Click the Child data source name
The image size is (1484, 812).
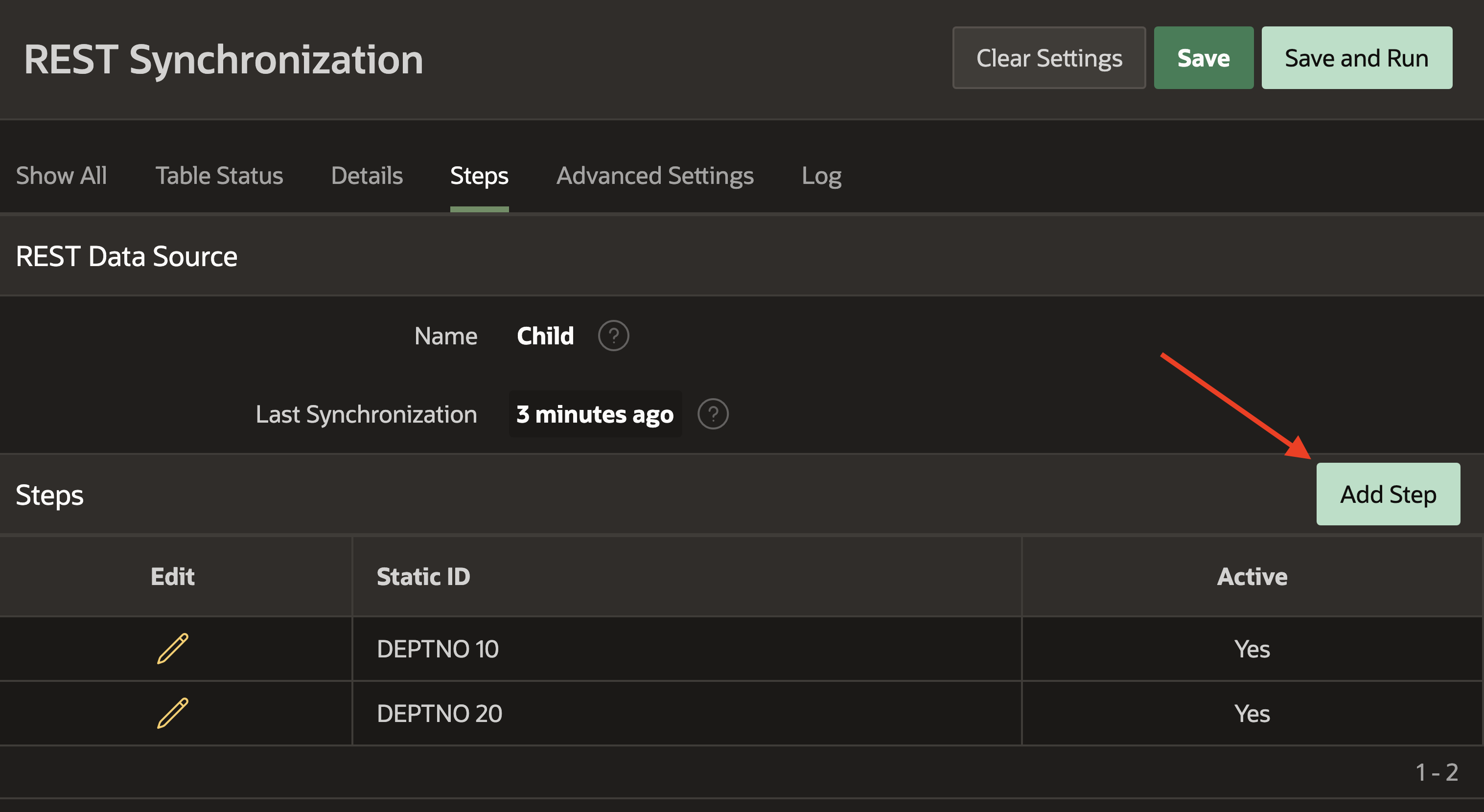tap(545, 336)
